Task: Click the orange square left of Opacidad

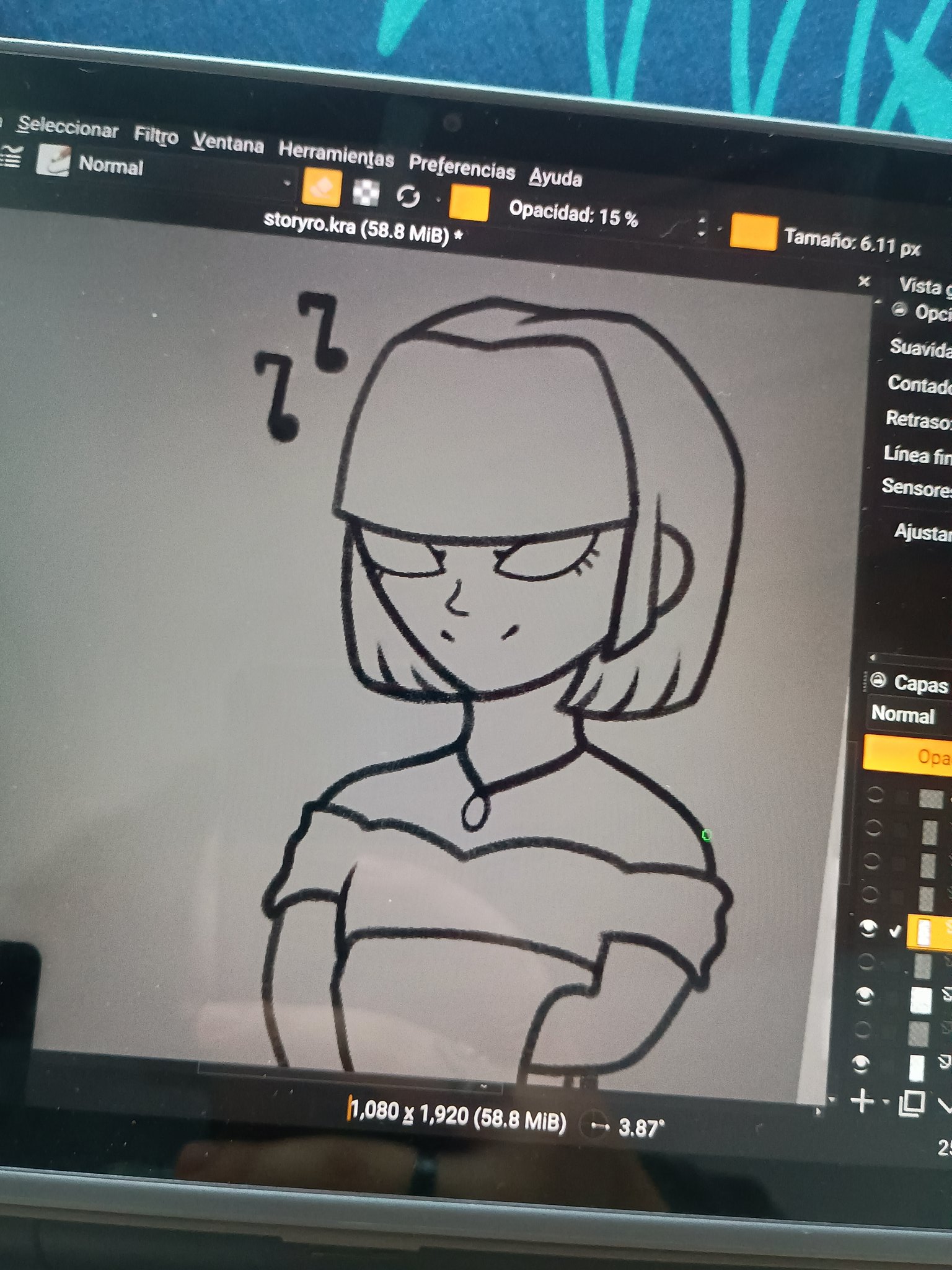Action: pos(469,202)
